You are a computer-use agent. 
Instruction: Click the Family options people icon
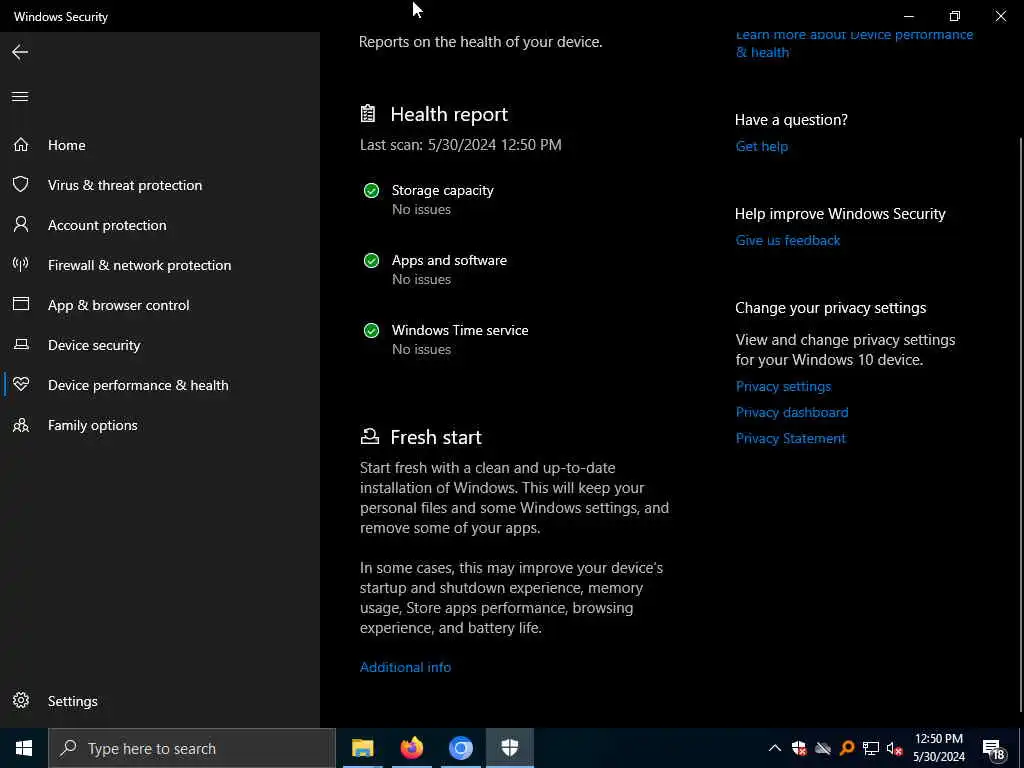[21, 425]
